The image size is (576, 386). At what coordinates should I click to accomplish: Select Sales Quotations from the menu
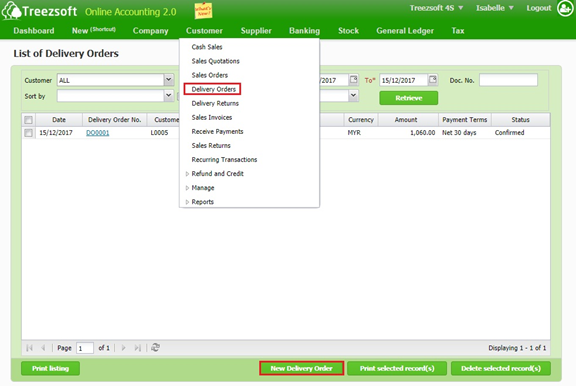tap(216, 61)
